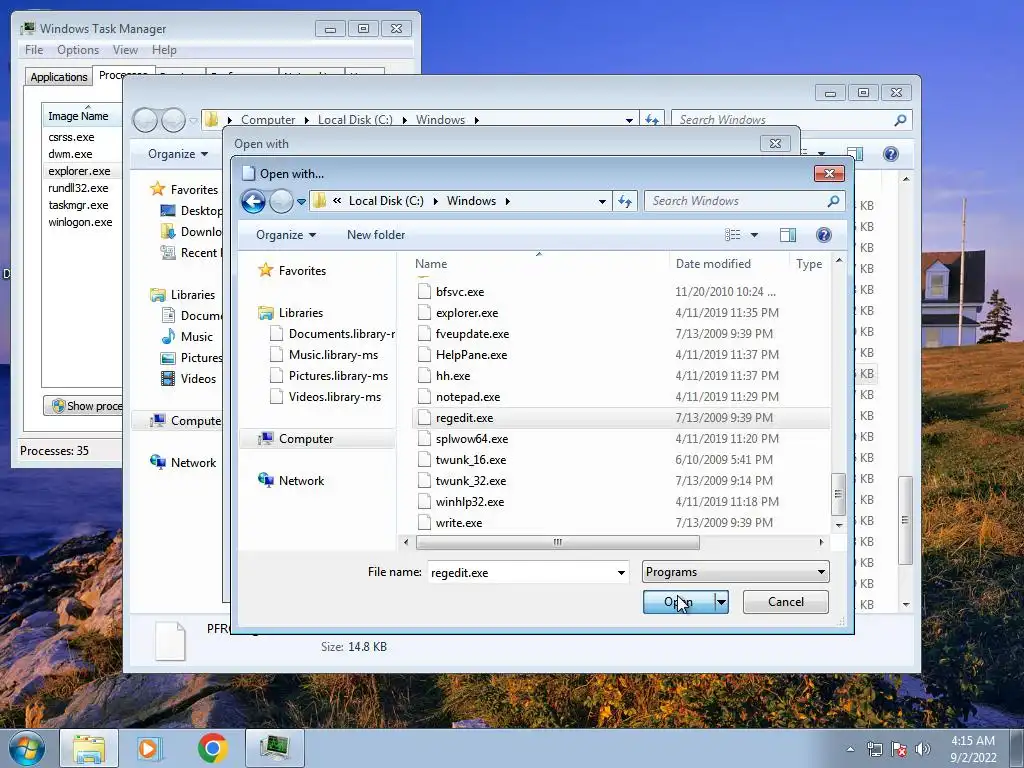Click the preview pane icon in background Explorer toolbar
The image size is (1024, 768).
[x=855, y=153]
